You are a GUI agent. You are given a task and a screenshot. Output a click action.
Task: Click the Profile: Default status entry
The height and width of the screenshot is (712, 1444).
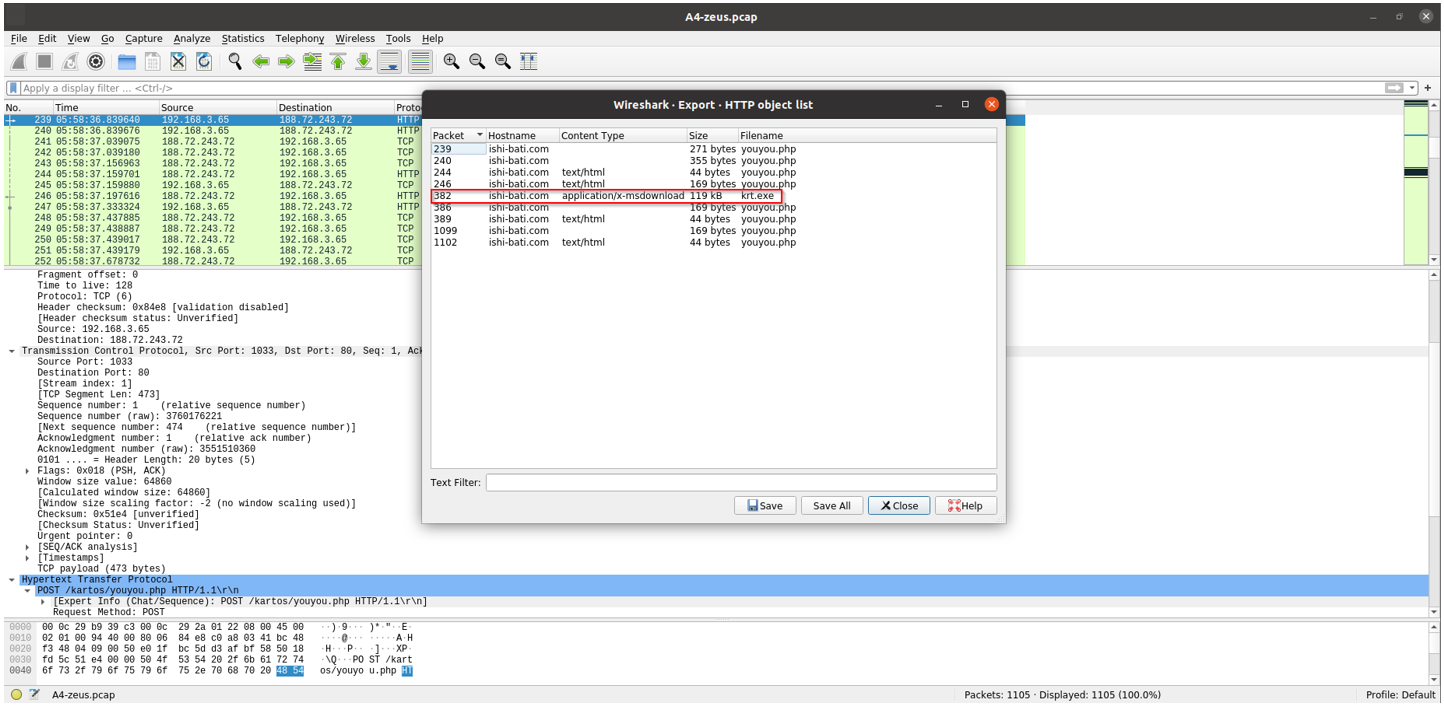coord(1400,695)
